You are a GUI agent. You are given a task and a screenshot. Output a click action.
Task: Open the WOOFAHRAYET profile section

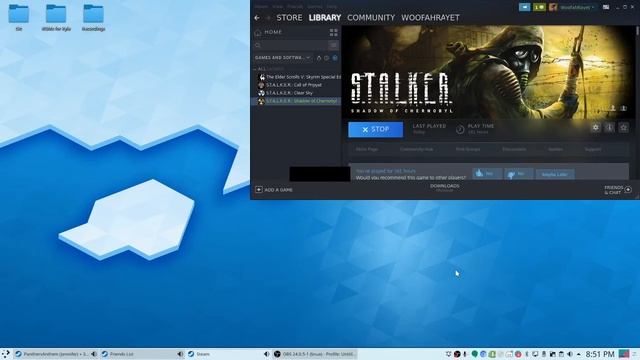(x=430, y=18)
